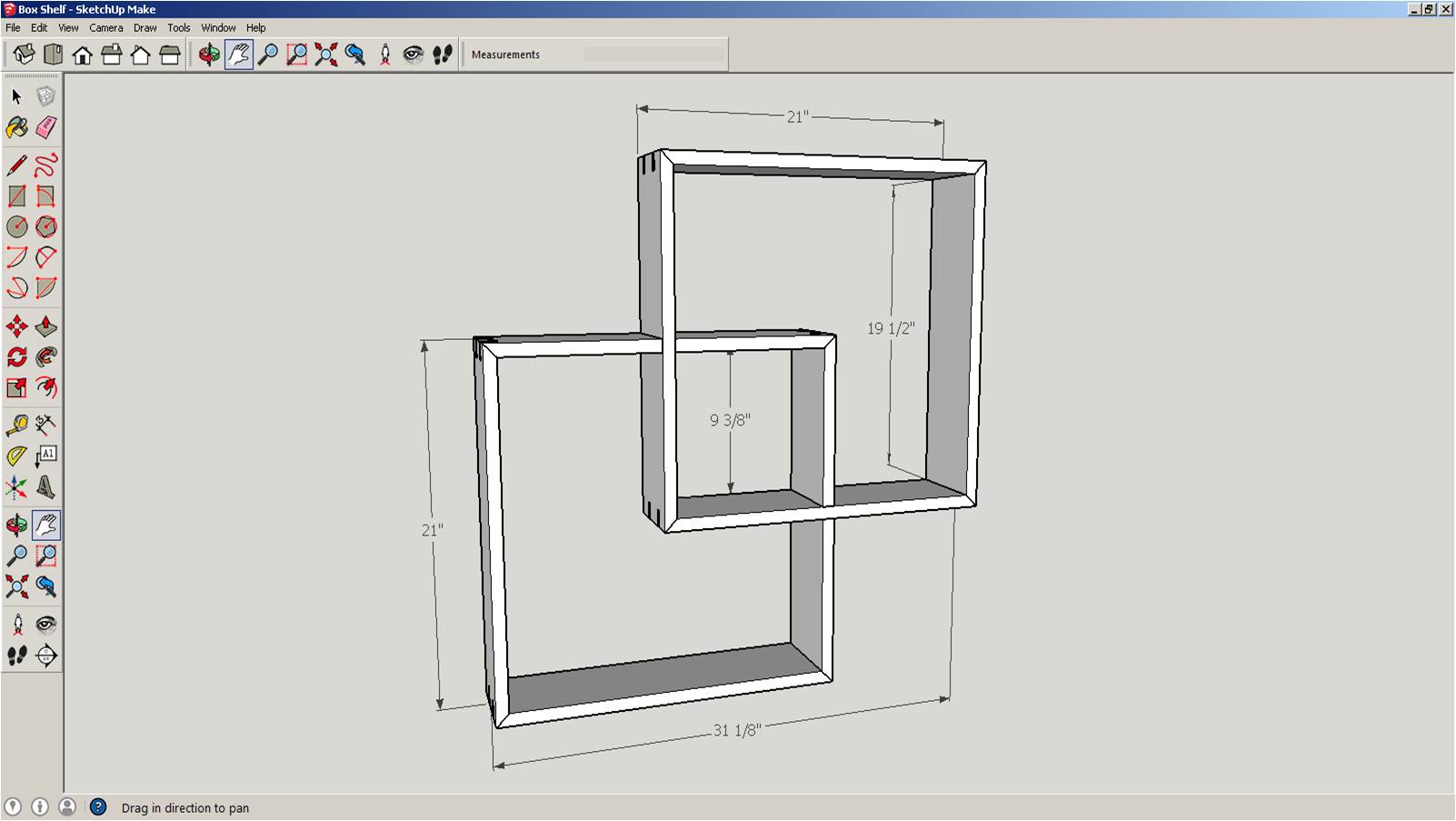This screenshot has height=821, width=1456.
Task: Click the 31 1/8" dimension label
Action: pos(736,730)
